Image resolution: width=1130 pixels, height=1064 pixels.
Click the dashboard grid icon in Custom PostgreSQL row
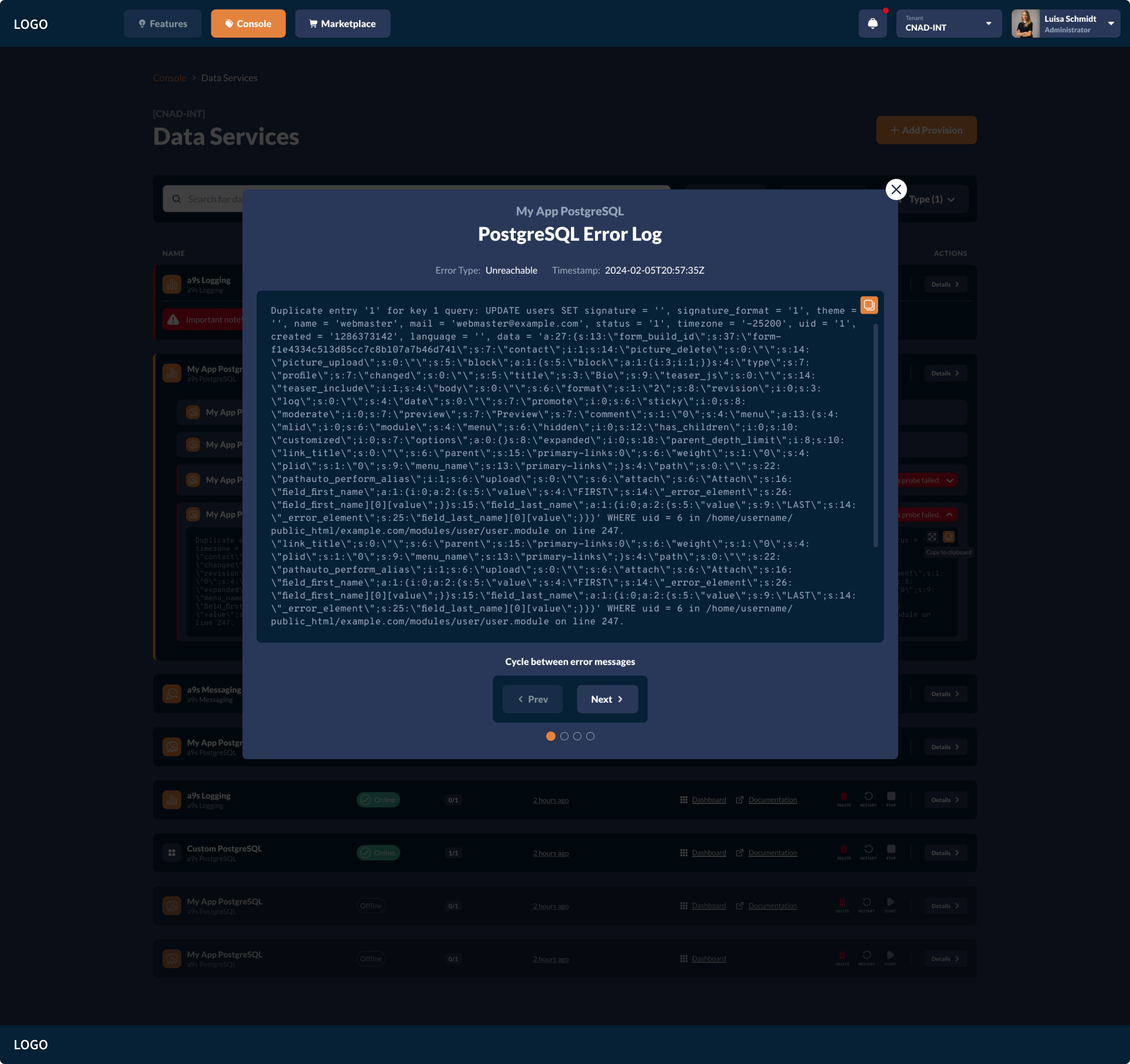tap(683, 852)
